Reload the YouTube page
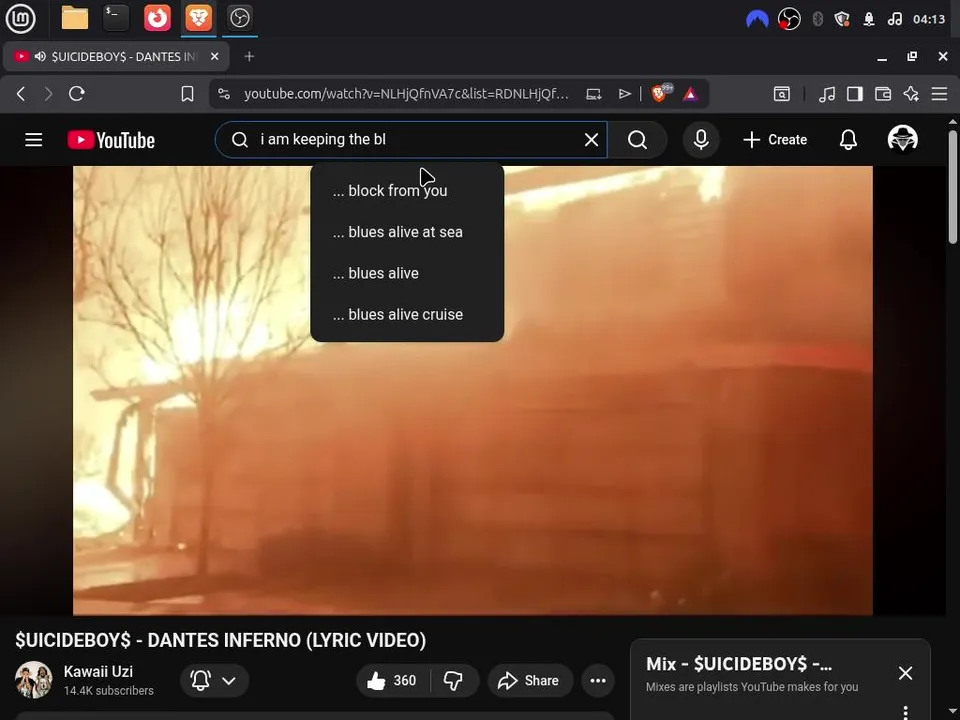Viewport: 960px width, 720px height. coord(77,94)
